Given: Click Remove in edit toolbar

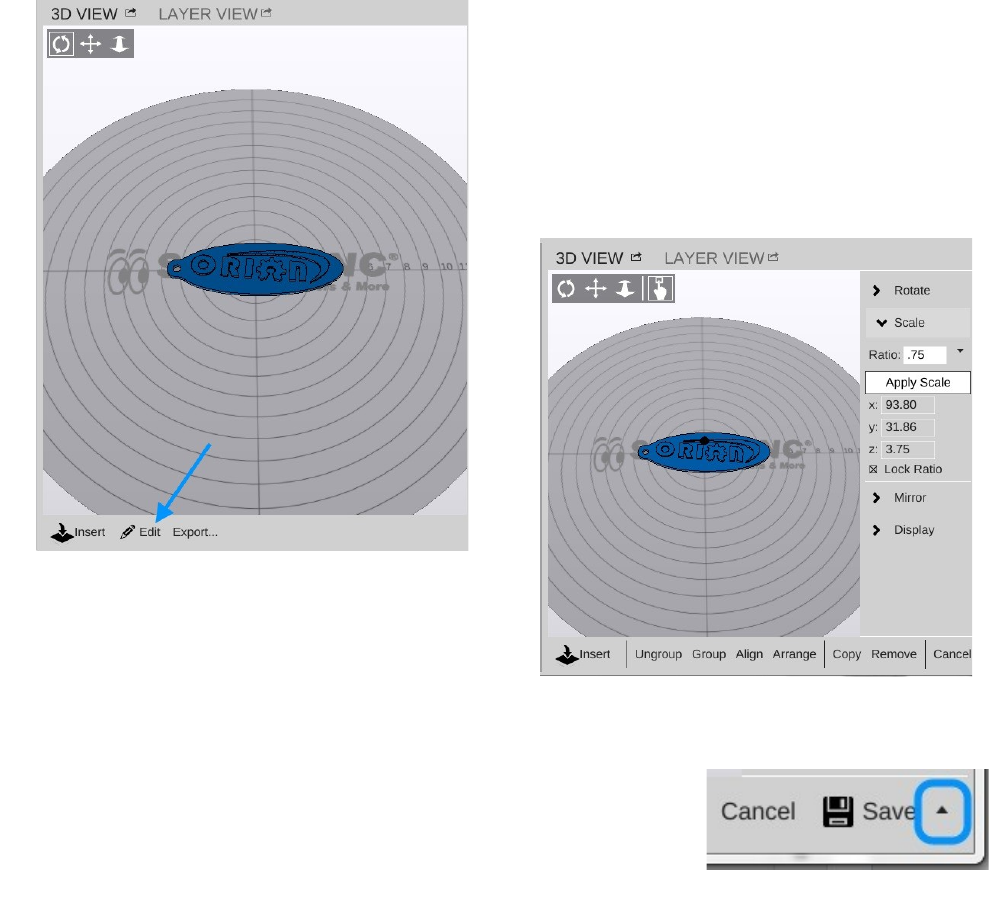Looking at the screenshot, I should (894, 655).
